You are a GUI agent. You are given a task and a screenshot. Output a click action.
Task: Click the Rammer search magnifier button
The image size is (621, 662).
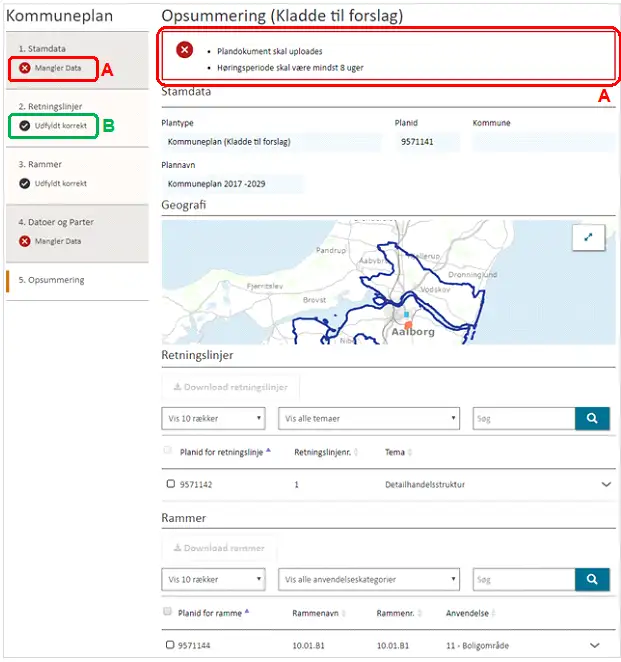(x=592, y=579)
